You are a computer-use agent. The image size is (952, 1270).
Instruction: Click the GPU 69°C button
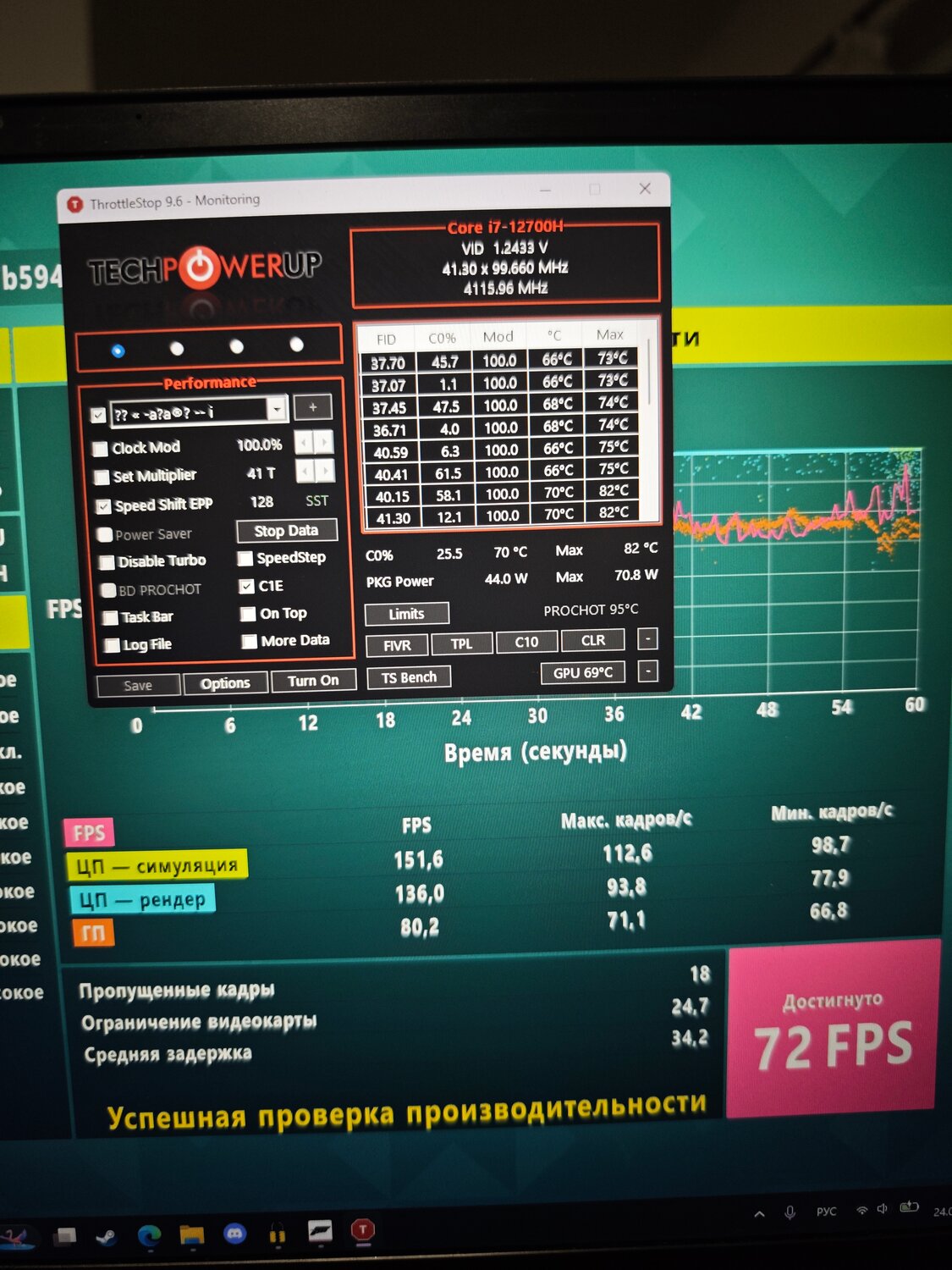[x=583, y=673]
